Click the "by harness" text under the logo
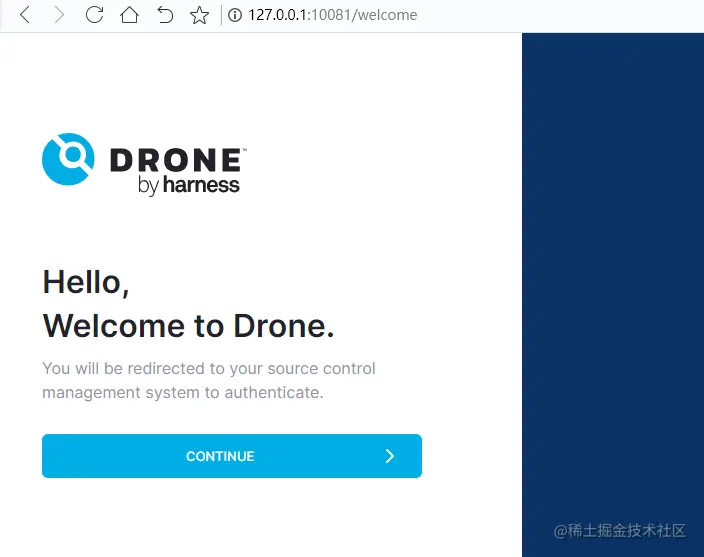The height and width of the screenshot is (557, 704). pyautogui.click(x=189, y=185)
